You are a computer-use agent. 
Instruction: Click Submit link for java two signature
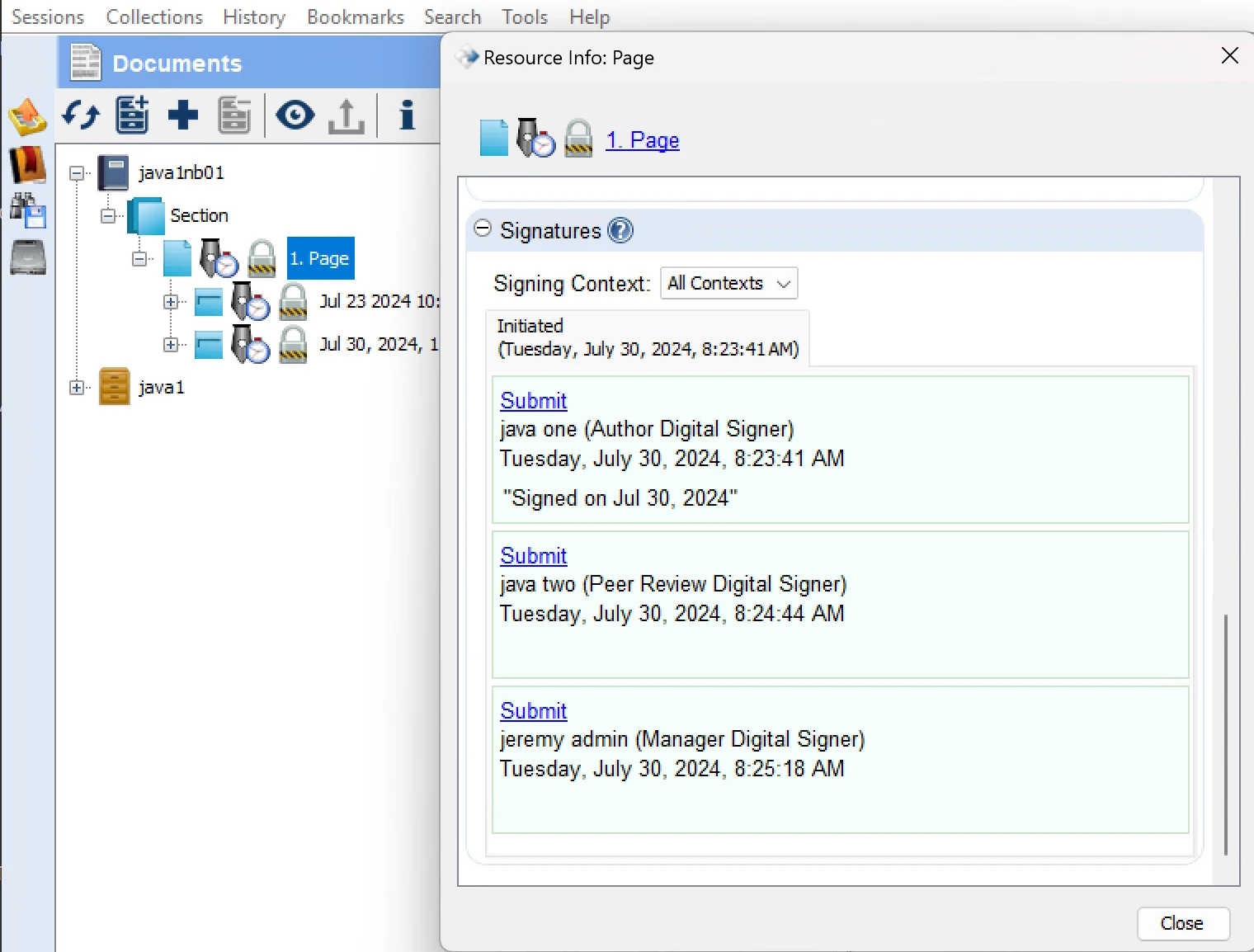pos(533,556)
